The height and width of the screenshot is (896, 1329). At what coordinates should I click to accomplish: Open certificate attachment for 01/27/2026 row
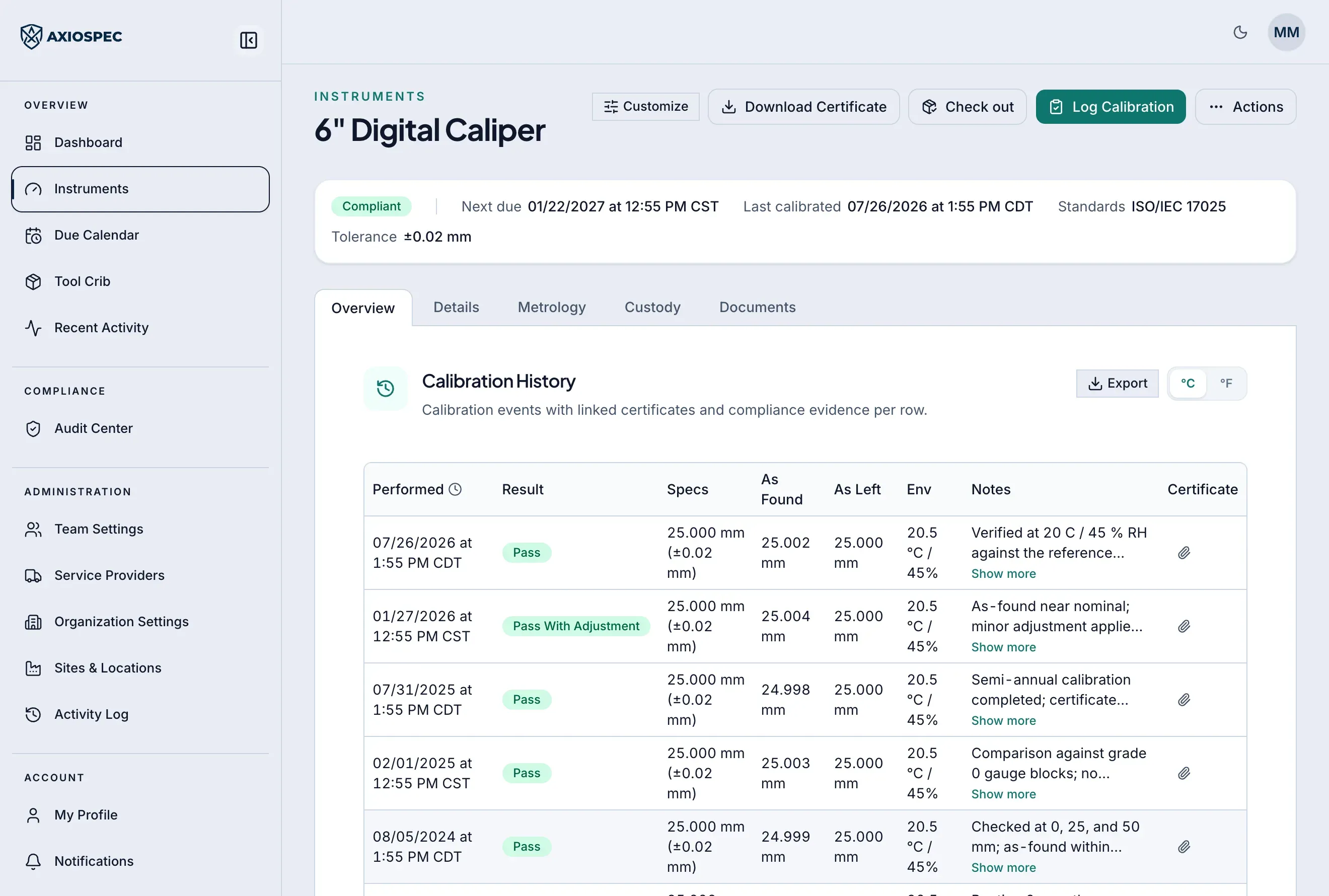tap(1184, 626)
